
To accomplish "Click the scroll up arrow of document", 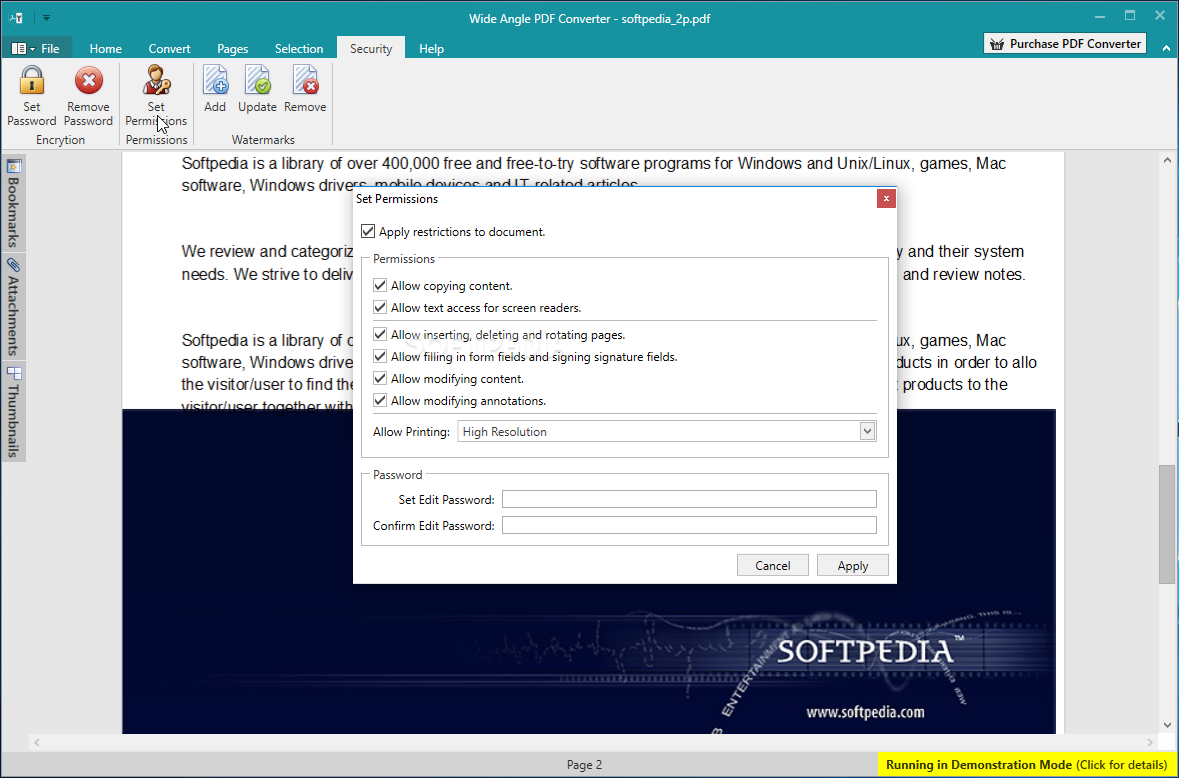I will 1166,160.
